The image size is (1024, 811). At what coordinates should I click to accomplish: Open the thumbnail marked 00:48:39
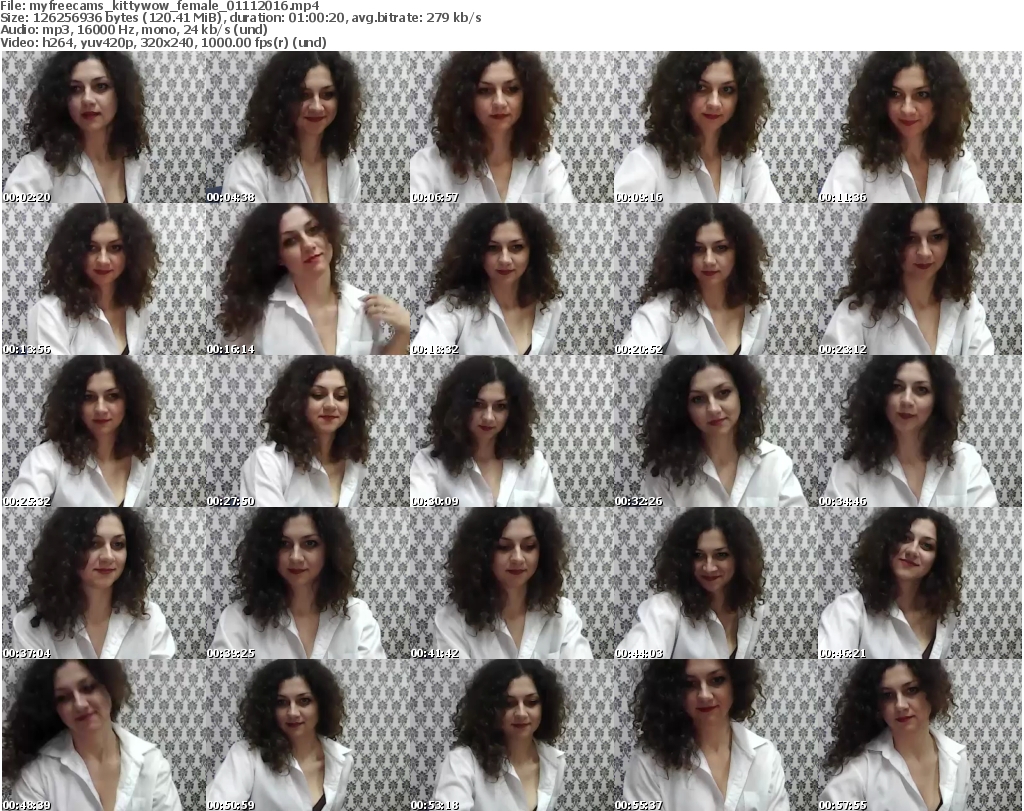point(103,735)
